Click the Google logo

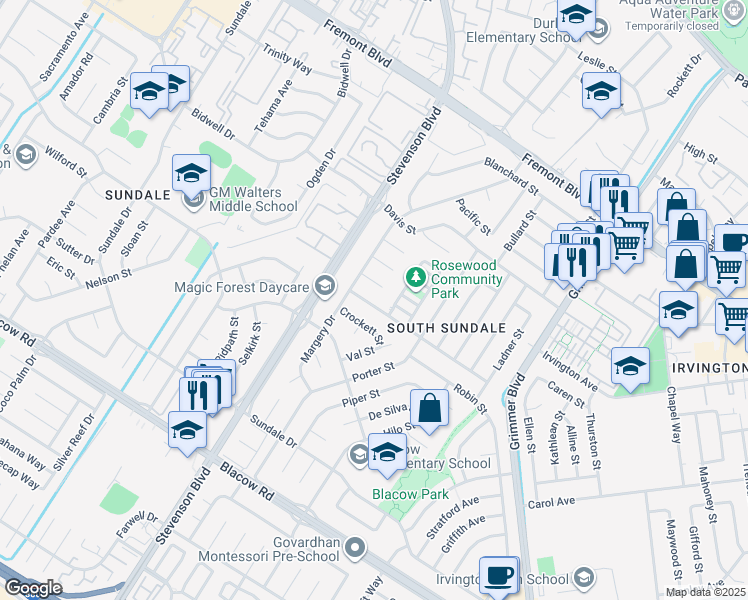33,588
